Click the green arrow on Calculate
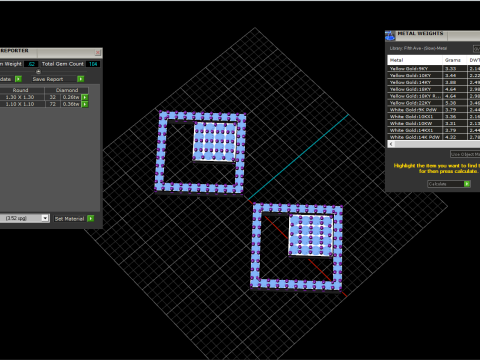480x360 pixels. (x=467, y=184)
